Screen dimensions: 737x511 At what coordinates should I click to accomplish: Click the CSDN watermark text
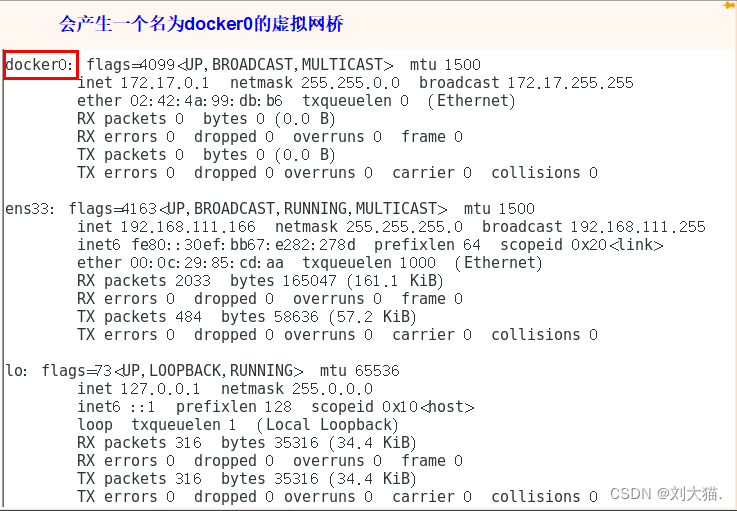(x=663, y=494)
